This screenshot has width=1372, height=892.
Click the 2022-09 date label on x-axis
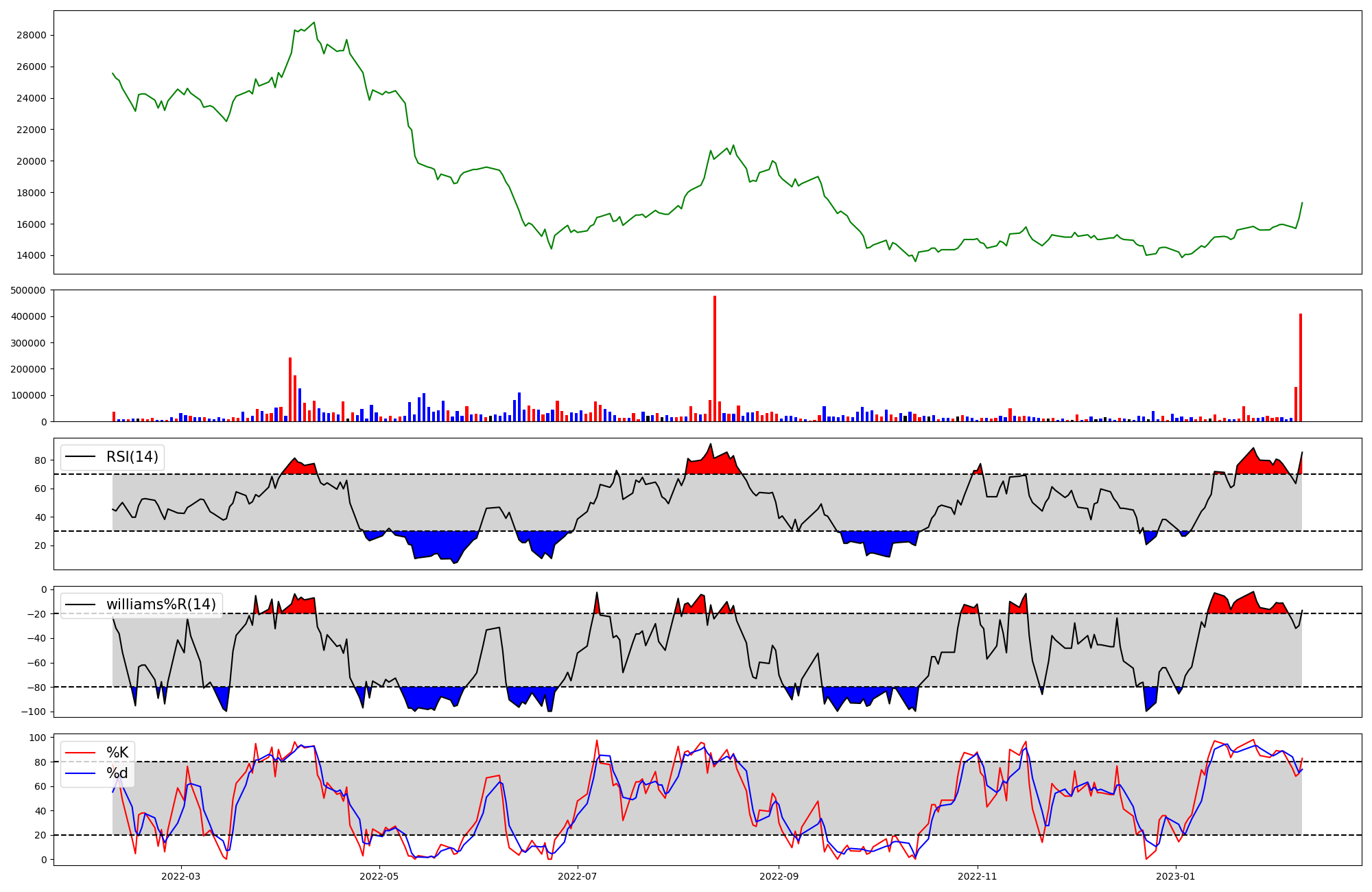[x=779, y=876]
